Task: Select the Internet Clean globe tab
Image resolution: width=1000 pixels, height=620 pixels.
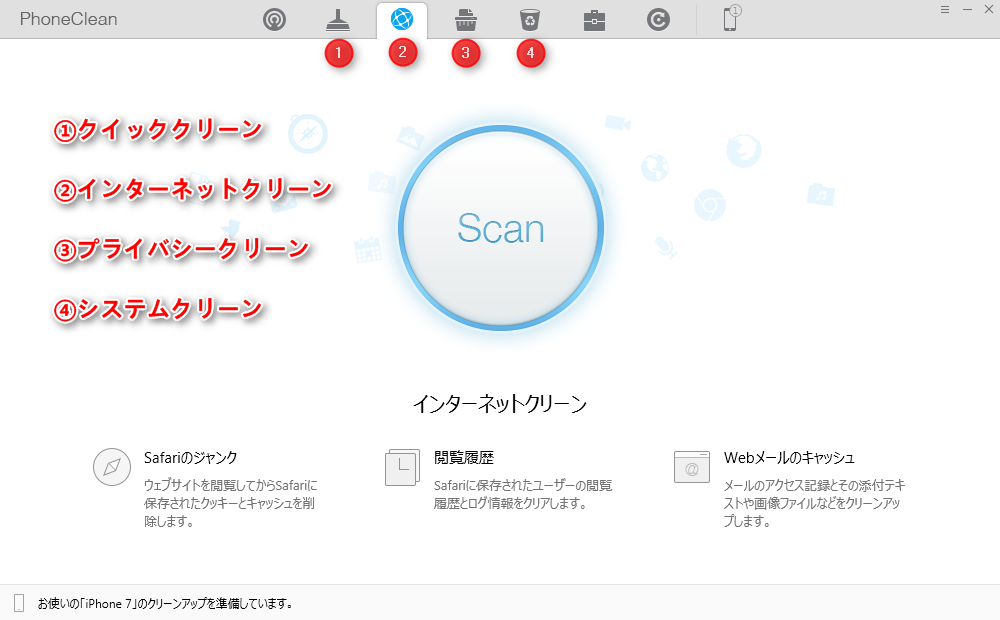Action: [402, 20]
